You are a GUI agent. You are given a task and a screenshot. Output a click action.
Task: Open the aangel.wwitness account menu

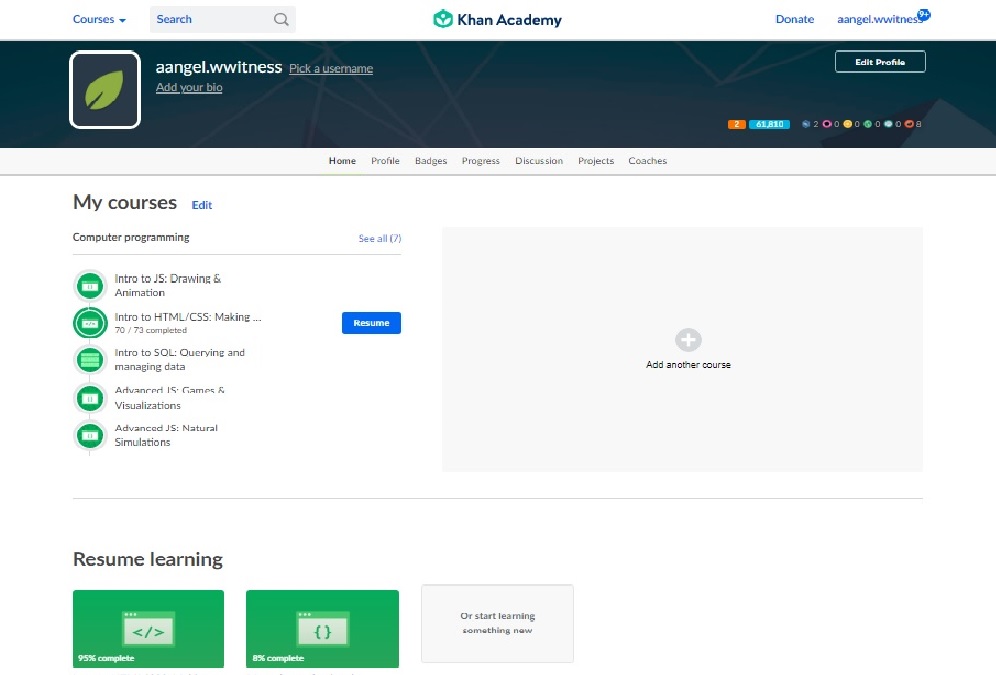click(878, 19)
